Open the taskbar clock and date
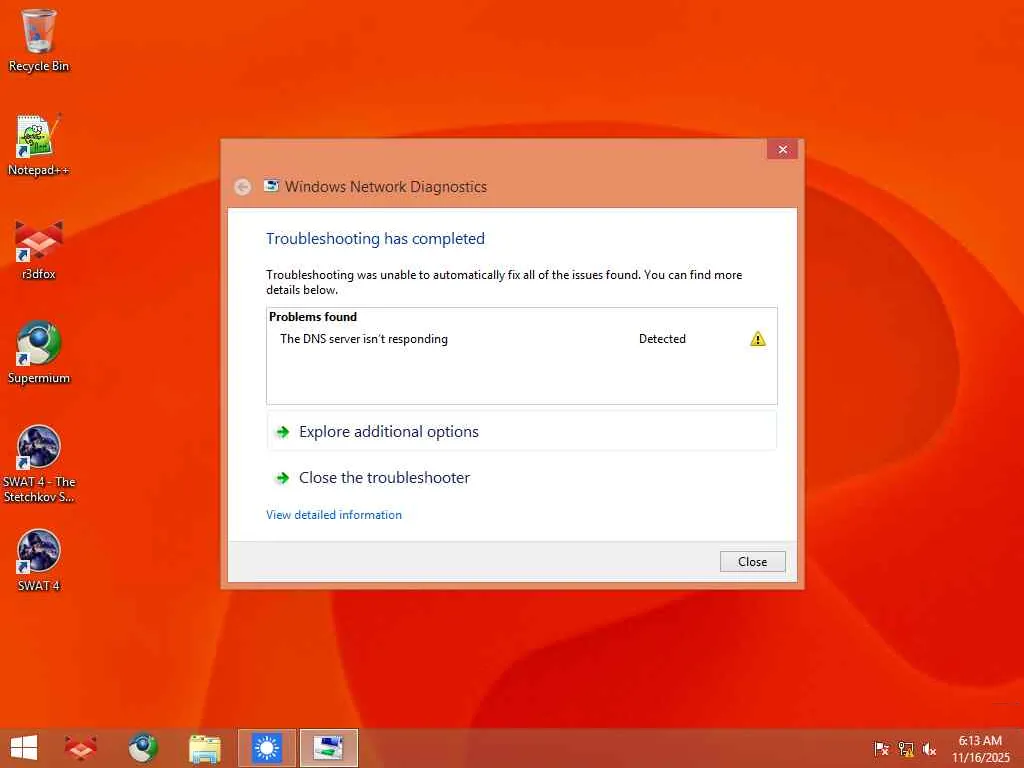This screenshot has height=768, width=1024. click(x=980, y=748)
